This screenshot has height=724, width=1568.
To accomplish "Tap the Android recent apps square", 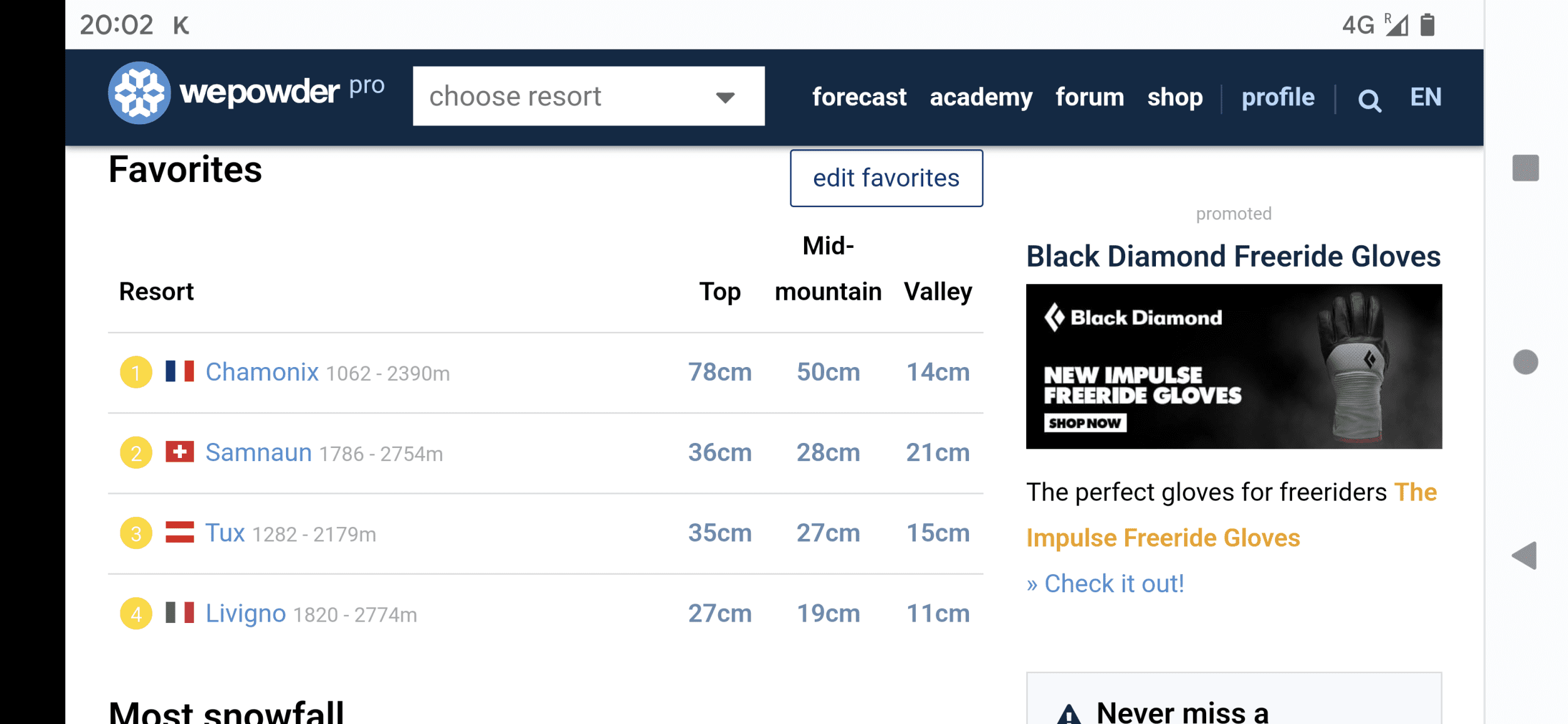I will (x=1525, y=168).
